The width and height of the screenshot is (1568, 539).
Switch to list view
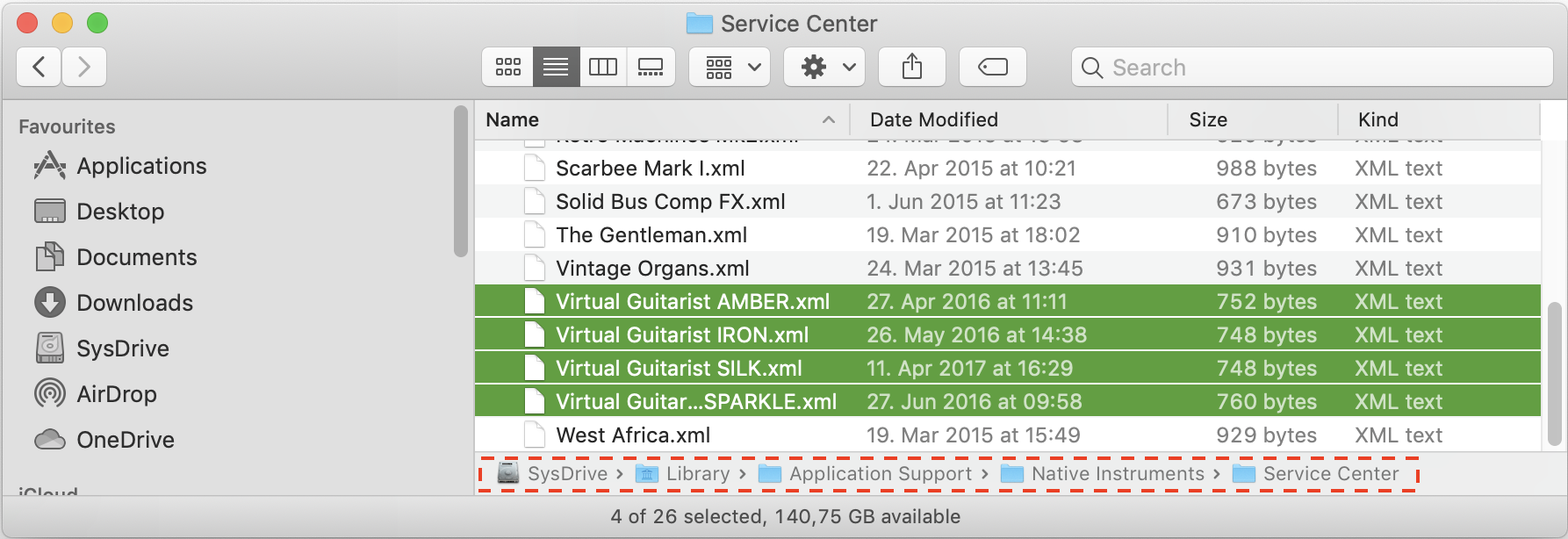pos(556,67)
